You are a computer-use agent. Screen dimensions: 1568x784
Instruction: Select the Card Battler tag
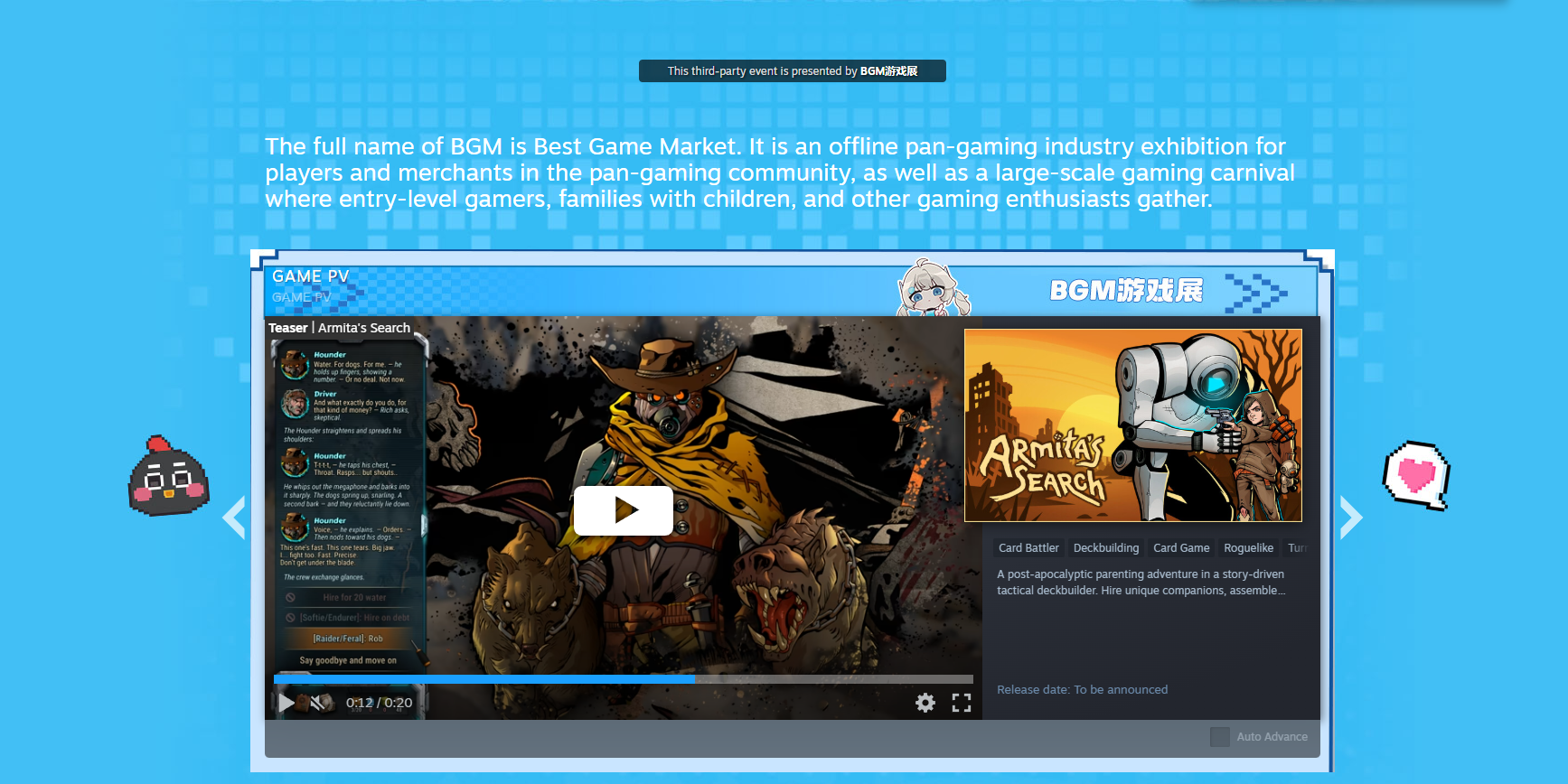click(x=1028, y=548)
